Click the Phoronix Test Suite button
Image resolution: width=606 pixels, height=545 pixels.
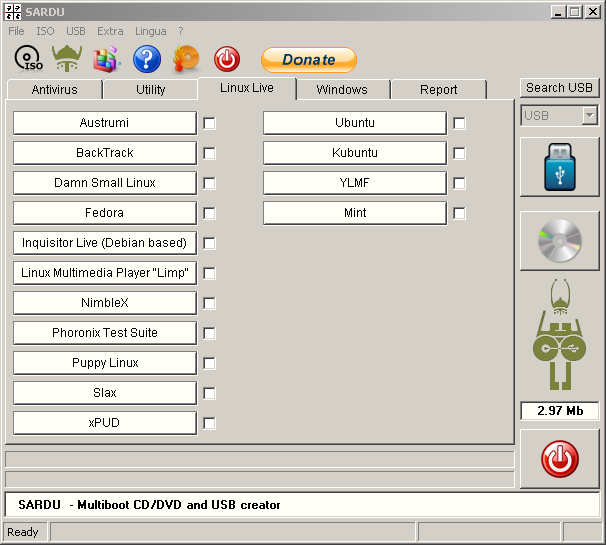[x=105, y=333]
